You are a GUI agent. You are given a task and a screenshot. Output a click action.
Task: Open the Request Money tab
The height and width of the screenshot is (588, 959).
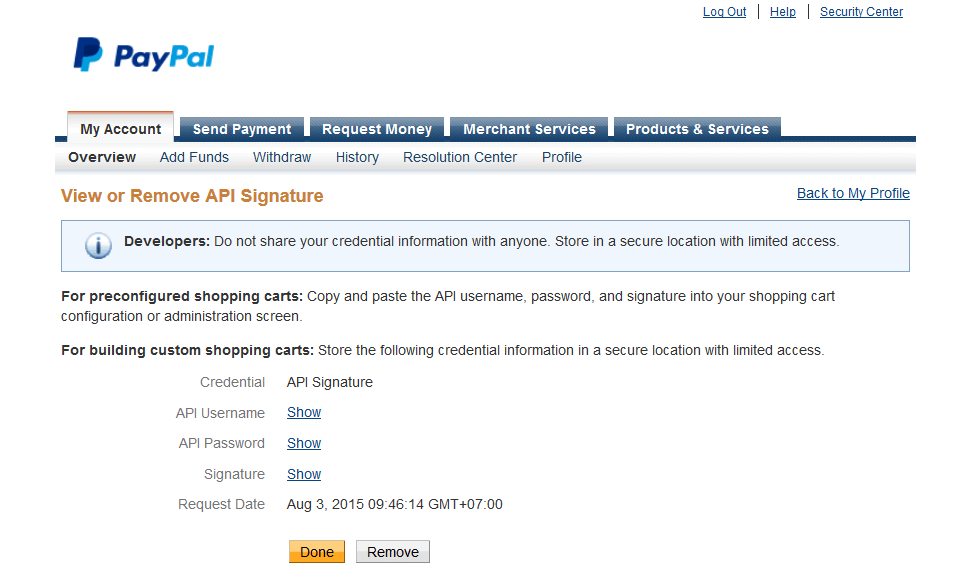coord(377,129)
